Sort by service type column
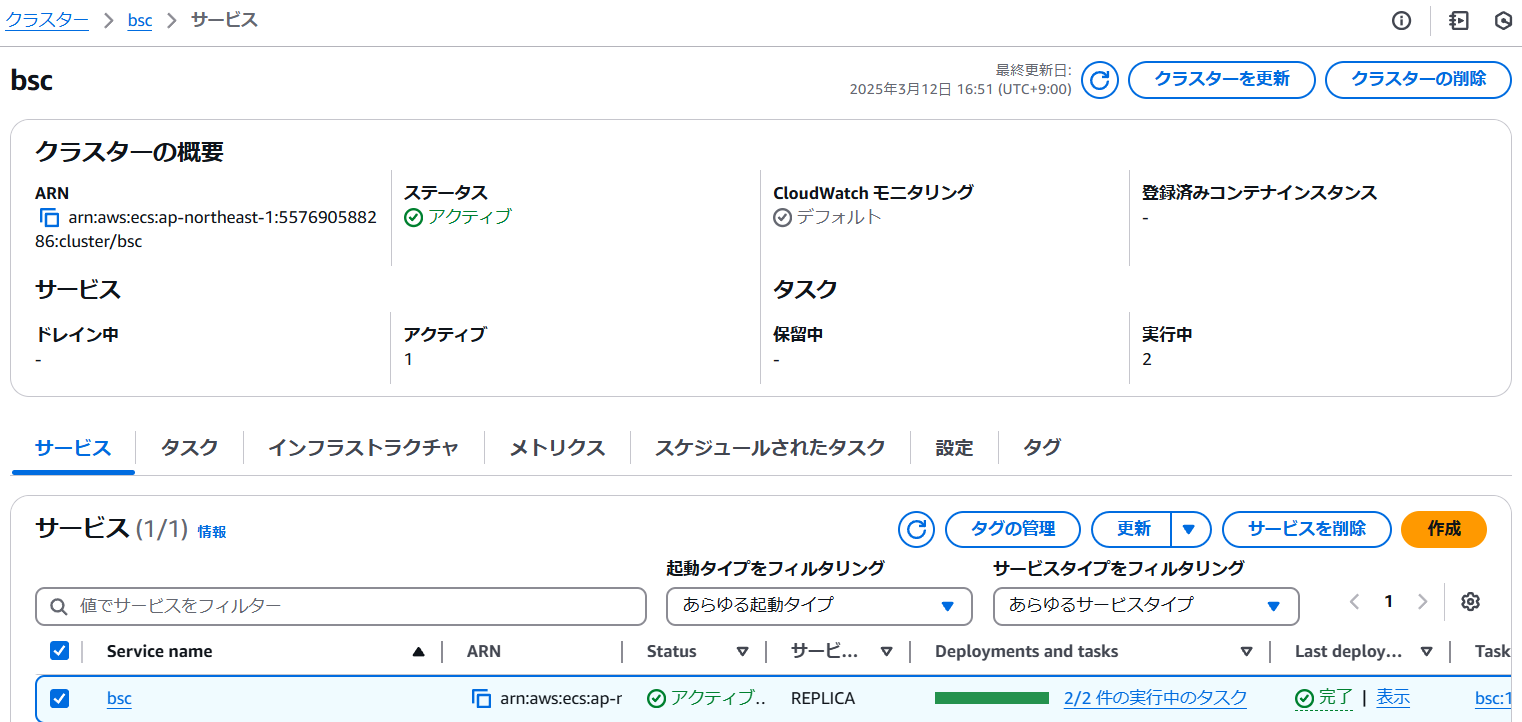 pyautogui.click(x=887, y=652)
